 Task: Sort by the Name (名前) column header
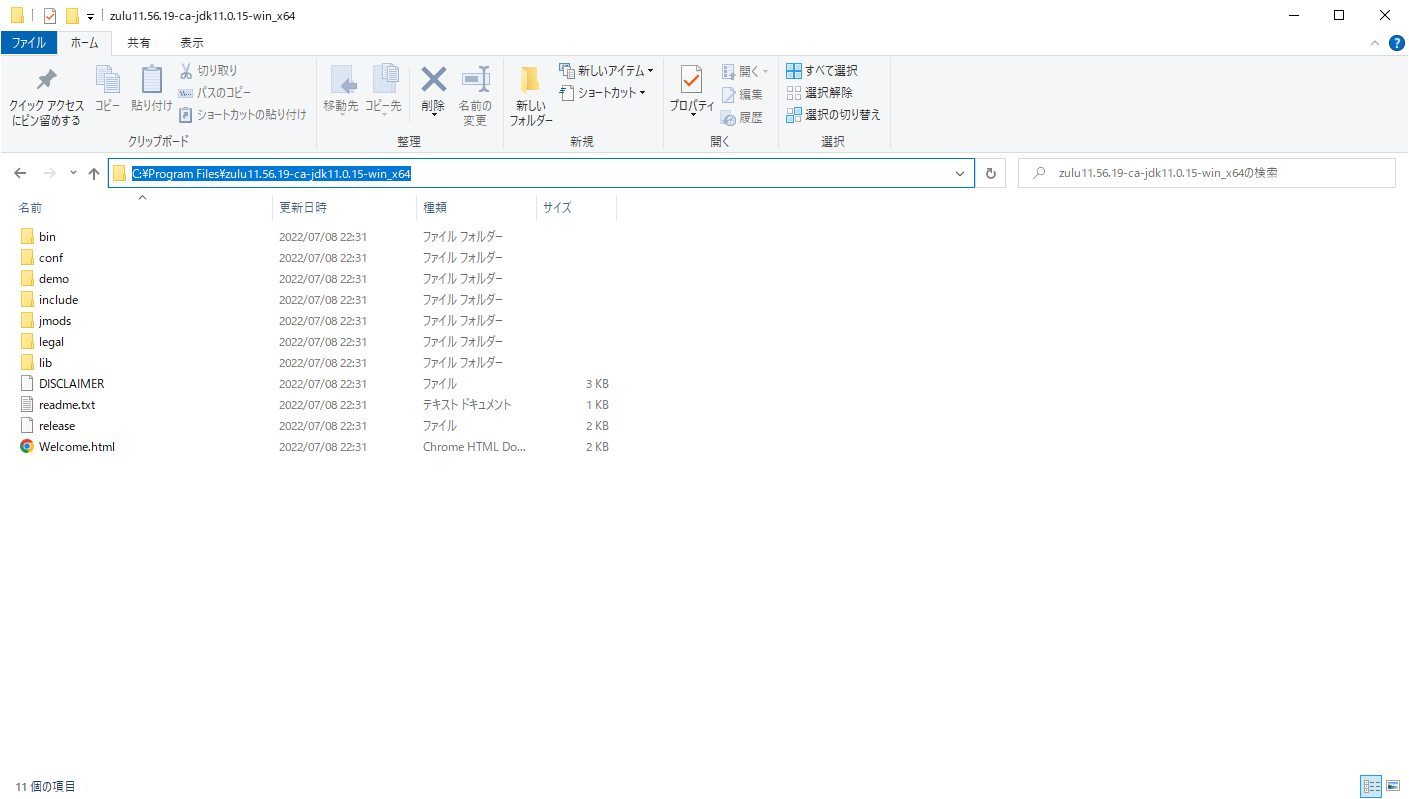[141, 207]
